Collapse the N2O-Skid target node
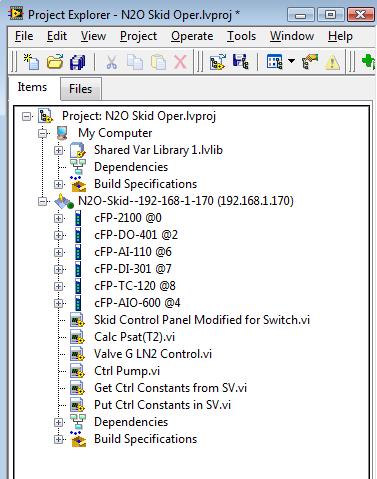 (x=42, y=201)
